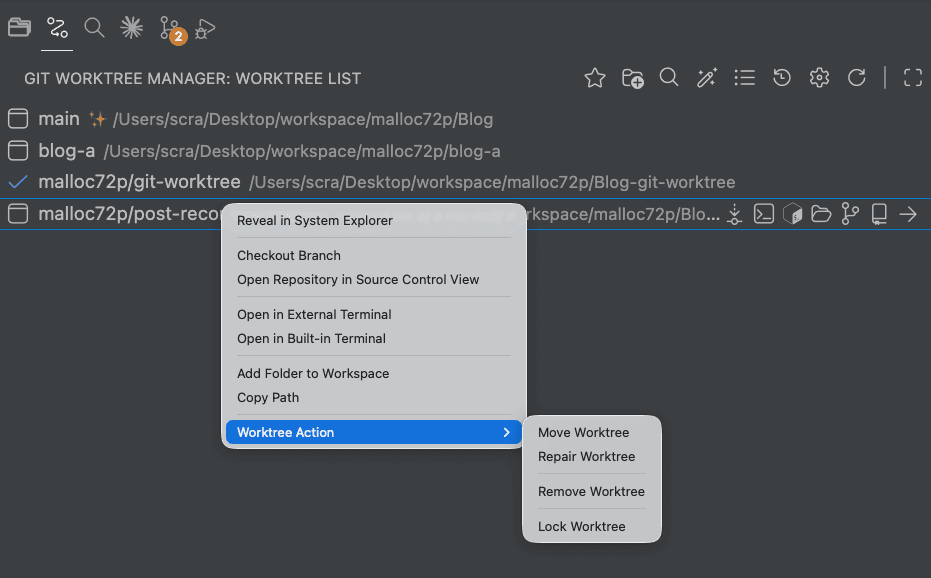This screenshot has height=578, width=931.
Task: Choose Lock Worktree in the submenu
Action: click(x=581, y=527)
